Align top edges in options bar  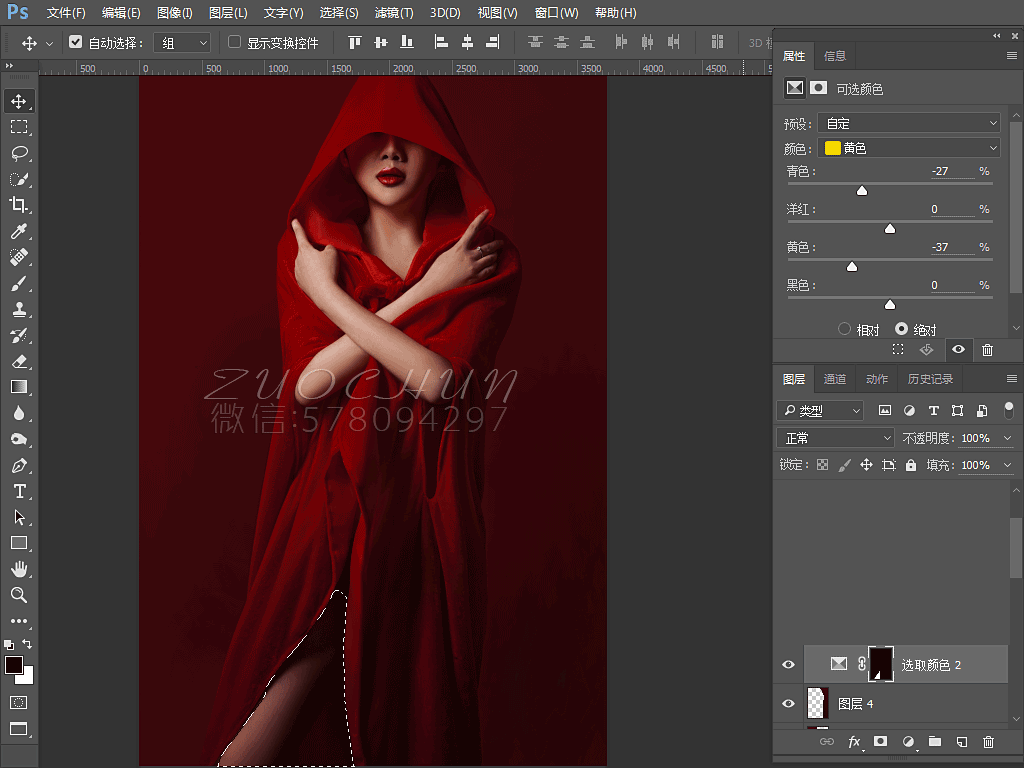point(355,42)
